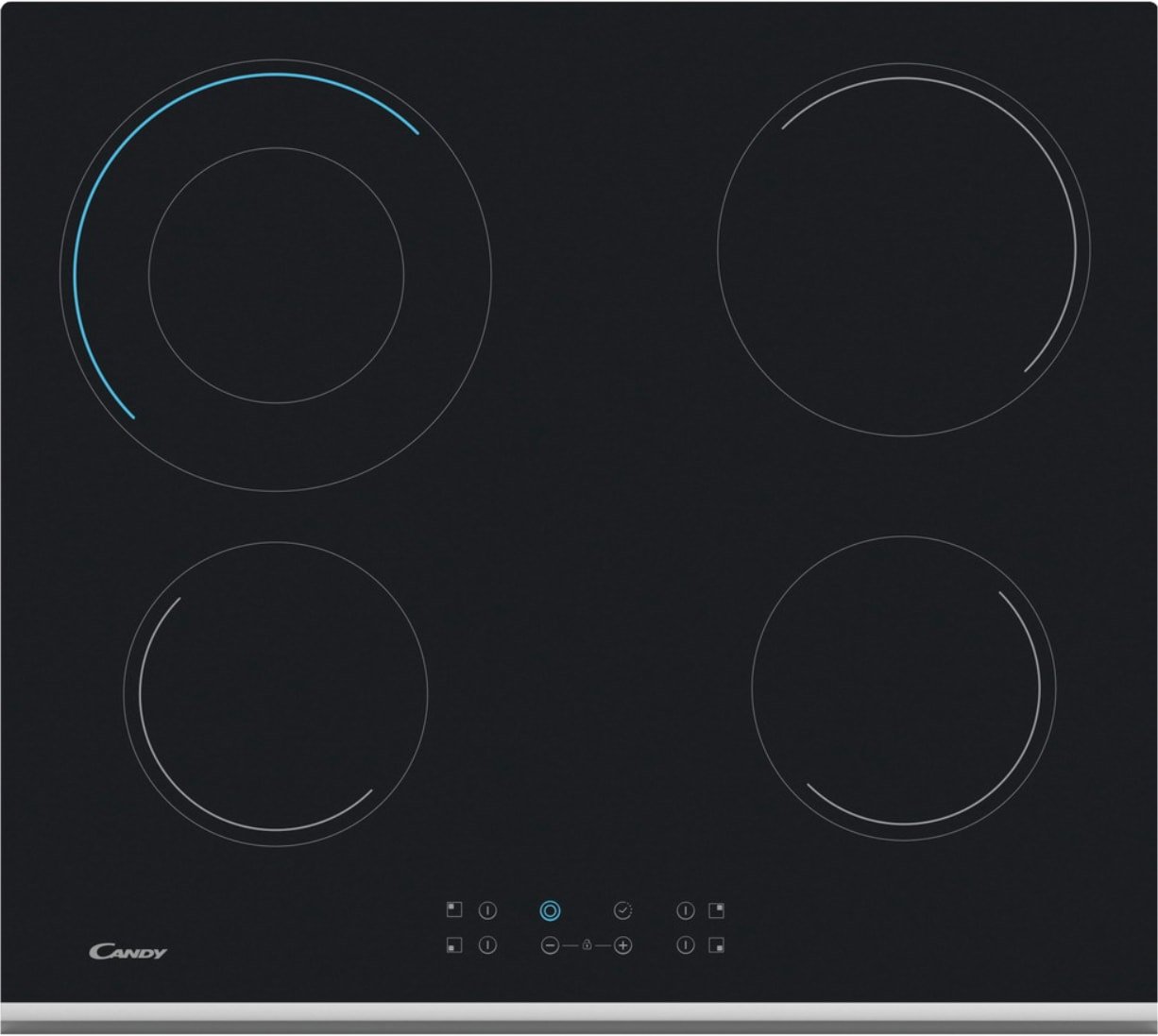Click the Candy brand logo
The height and width of the screenshot is (1036, 1158).
coord(128,951)
